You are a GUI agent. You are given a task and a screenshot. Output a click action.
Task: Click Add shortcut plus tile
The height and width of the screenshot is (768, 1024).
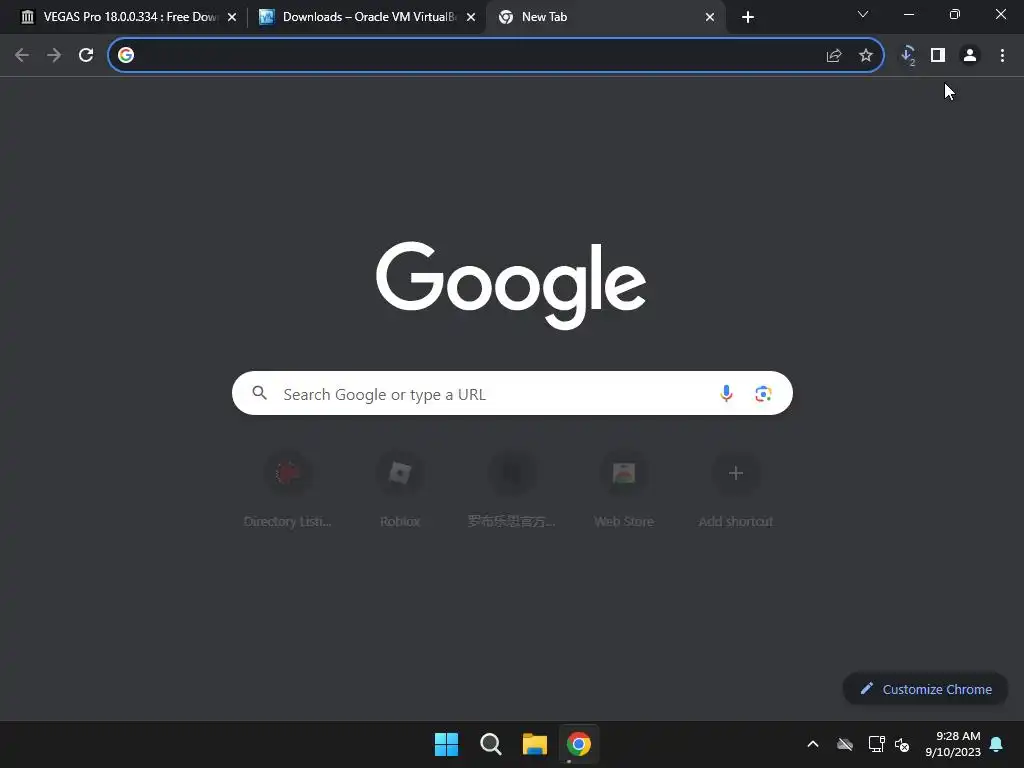(736, 490)
